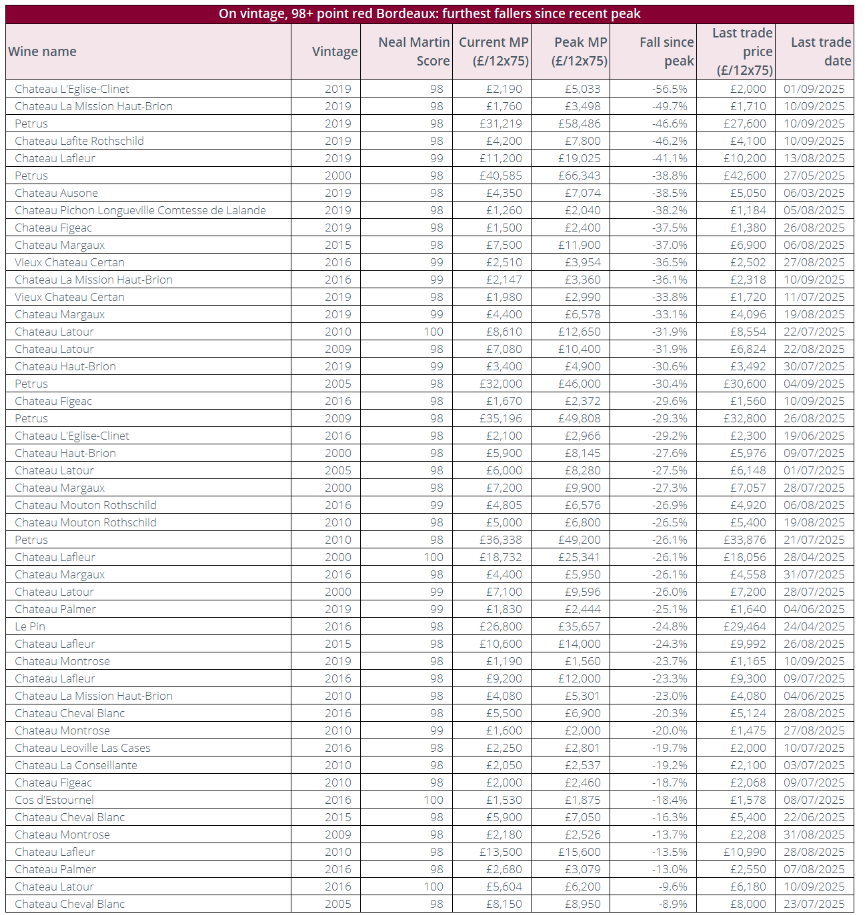This screenshot has height=915, width=865.
Task: Select 'Chateau L'Eglise-Clinet' 2019 wine name
Action: [x=72, y=89]
